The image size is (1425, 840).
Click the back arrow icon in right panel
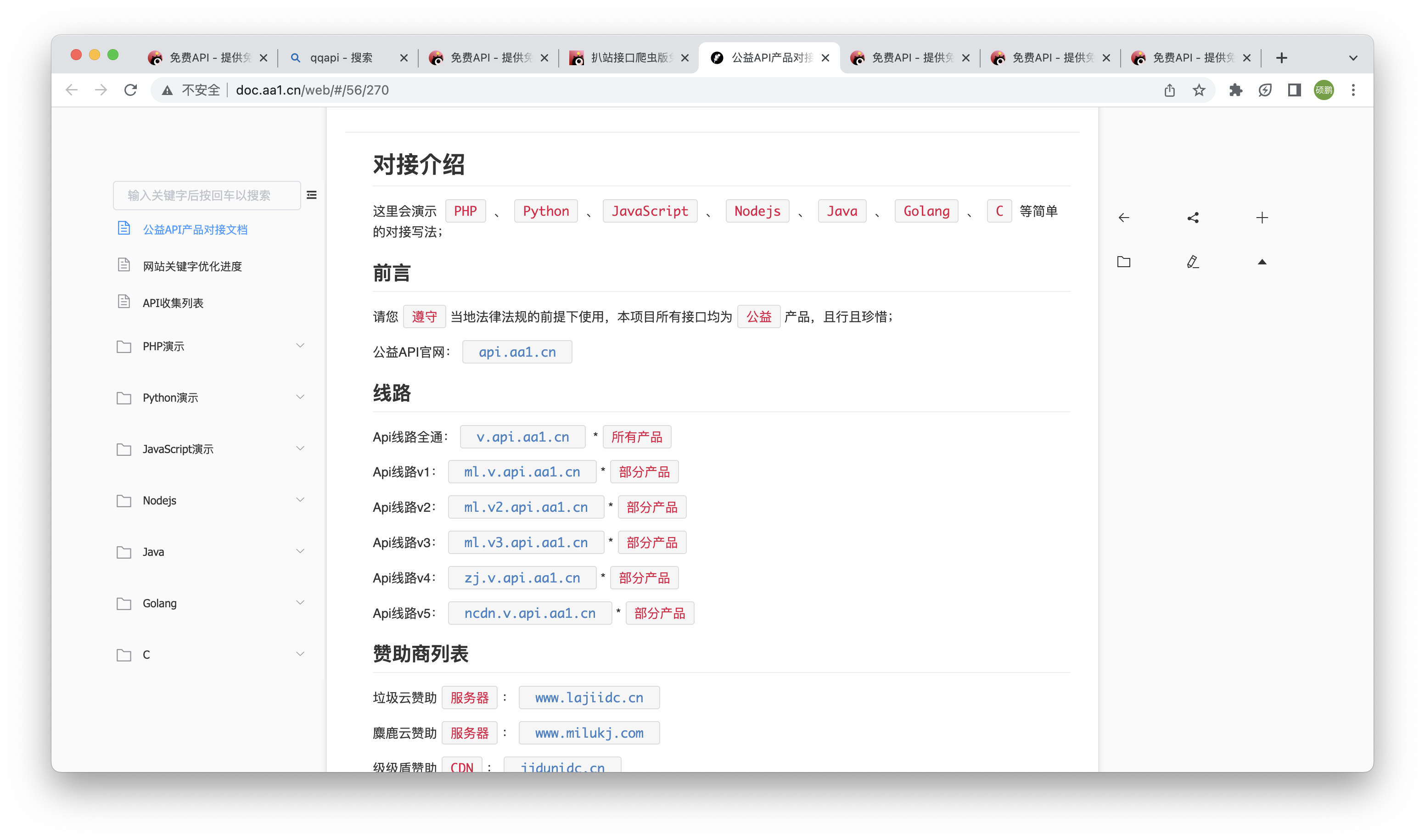point(1124,218)
